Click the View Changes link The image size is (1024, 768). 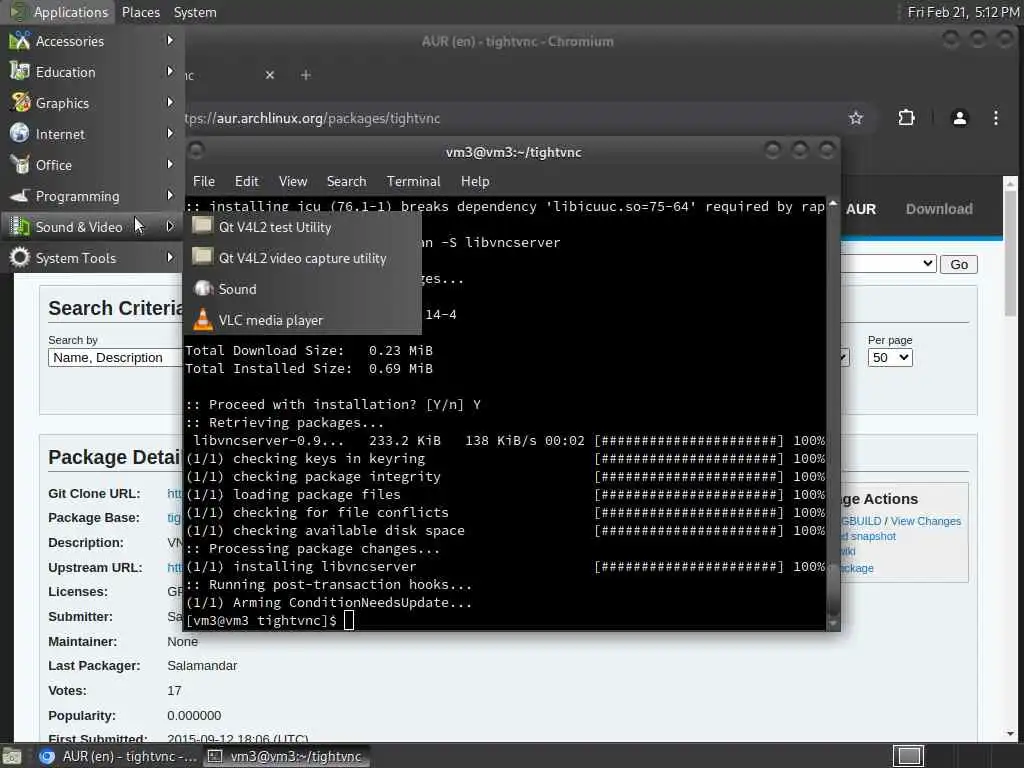tap(925, 521)
